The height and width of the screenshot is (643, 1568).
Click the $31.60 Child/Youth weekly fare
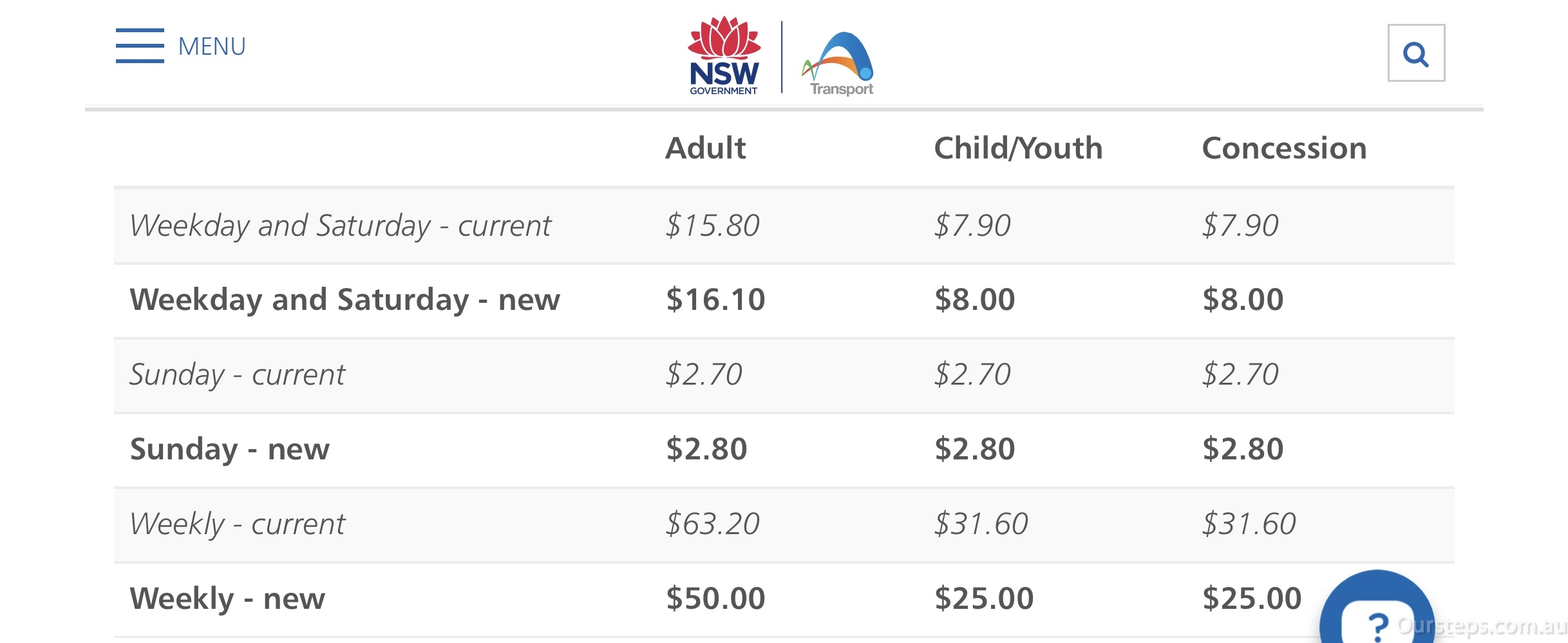(981, 524)
